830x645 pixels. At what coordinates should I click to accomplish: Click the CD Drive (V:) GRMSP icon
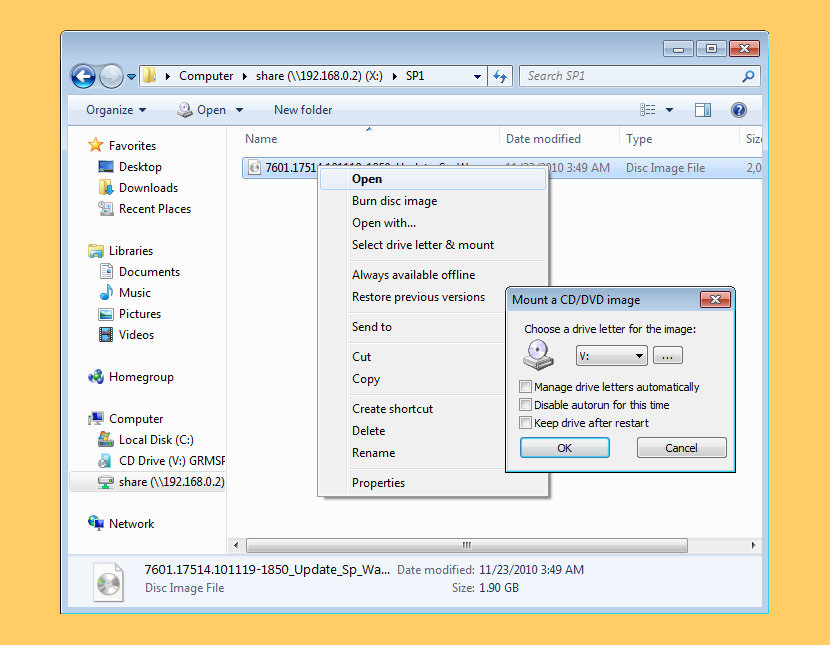(x=106, y=461)
